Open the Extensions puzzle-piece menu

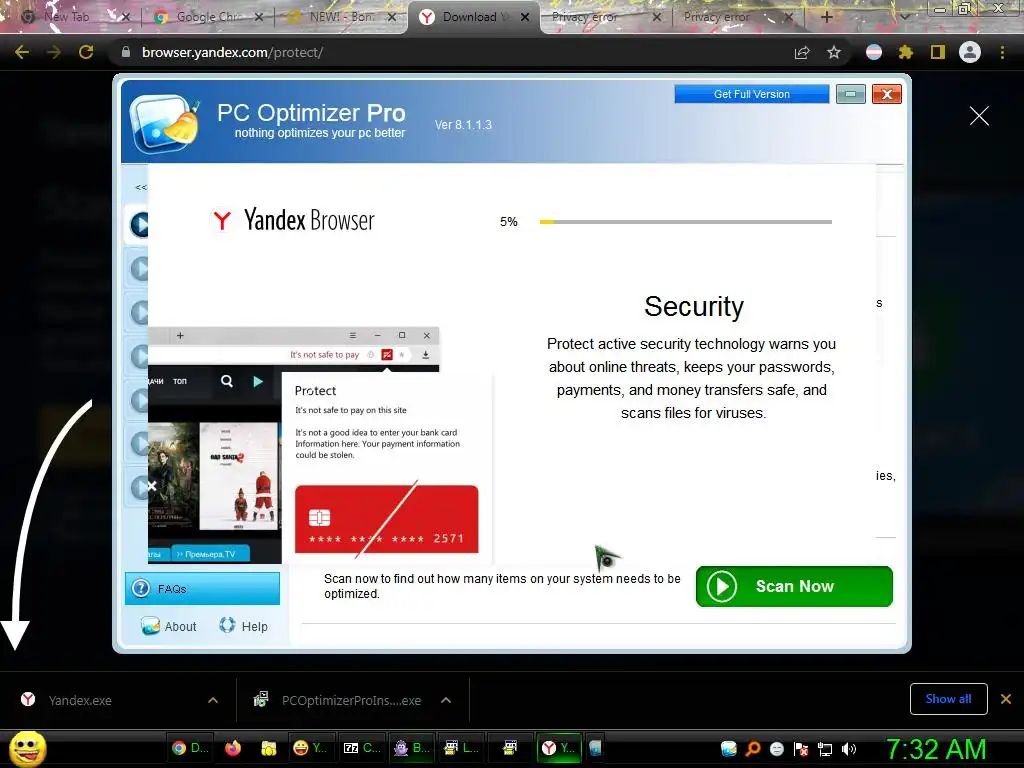(x=905, y=52)
